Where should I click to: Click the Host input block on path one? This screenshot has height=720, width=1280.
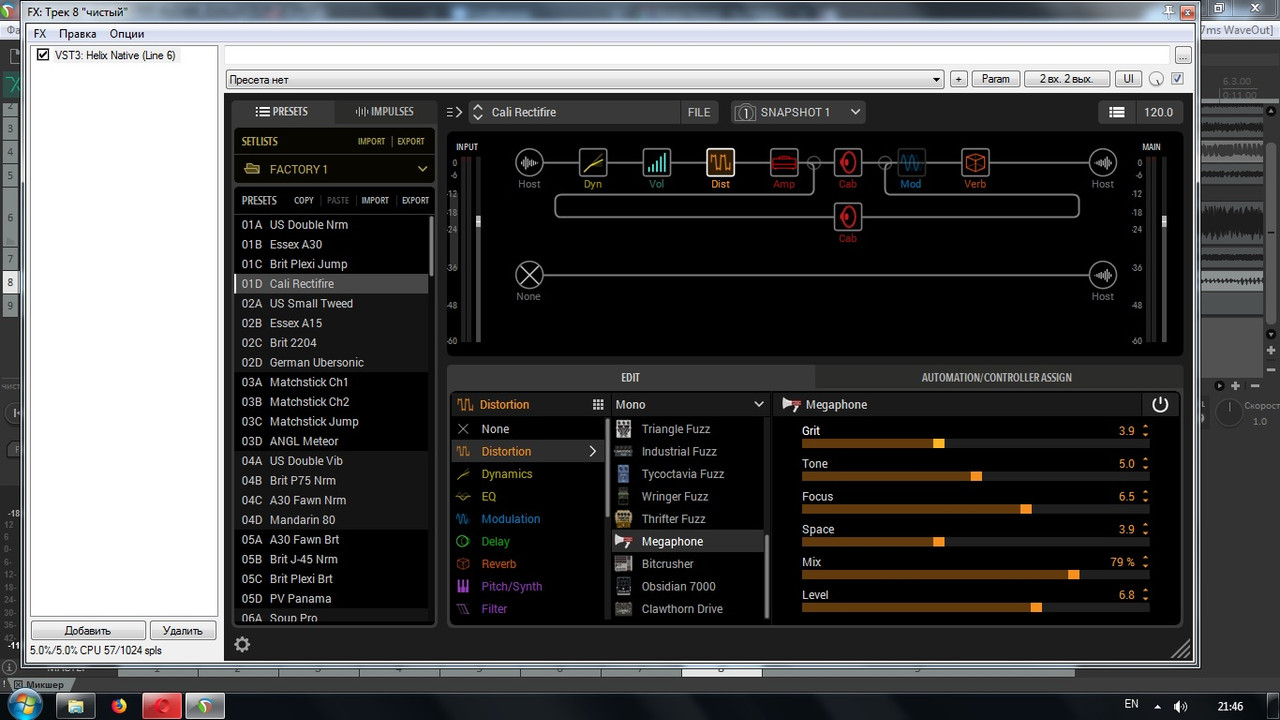tap(529, 162)
